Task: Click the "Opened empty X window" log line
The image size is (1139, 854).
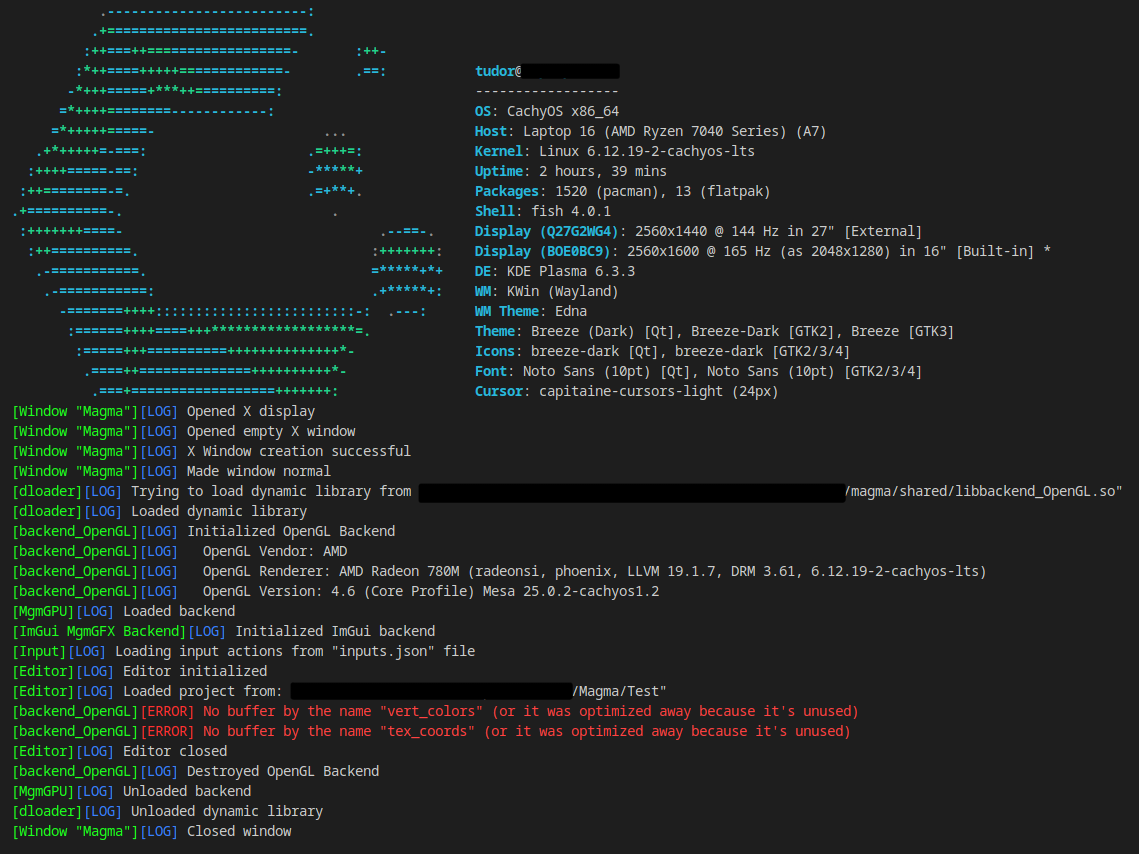Action: 184,431
